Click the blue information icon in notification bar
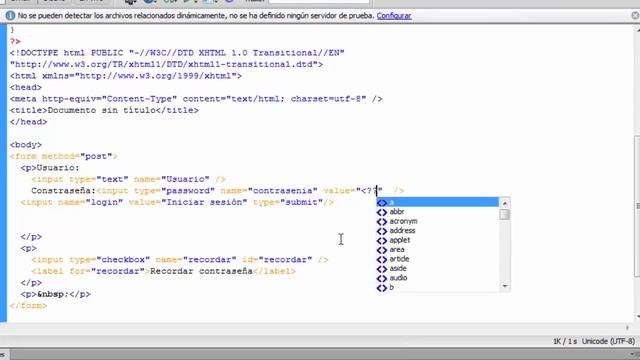The image size is (640, 360). click(x=10, y=16)
